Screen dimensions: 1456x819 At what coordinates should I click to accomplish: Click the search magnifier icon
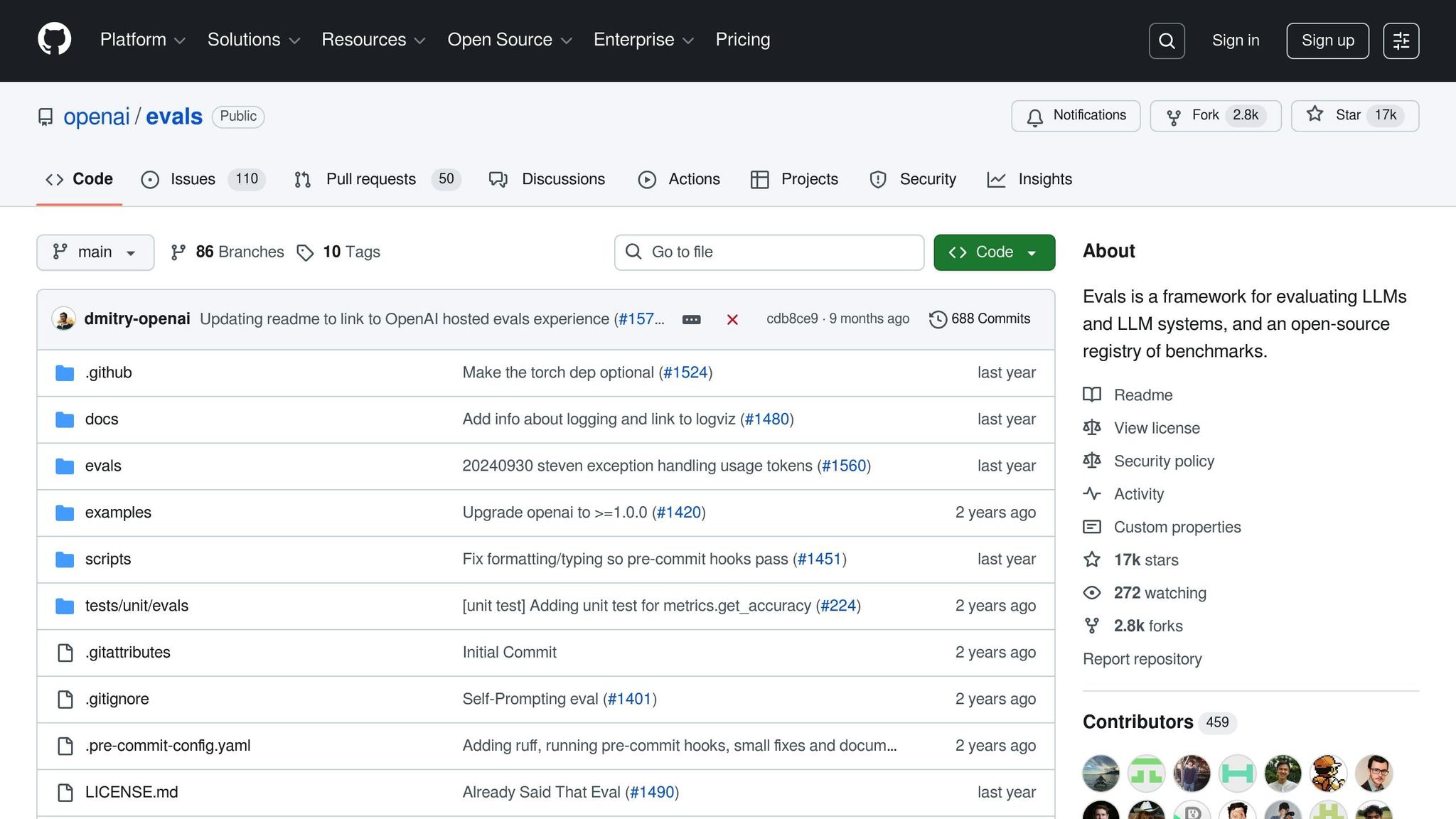point(1166,41)
